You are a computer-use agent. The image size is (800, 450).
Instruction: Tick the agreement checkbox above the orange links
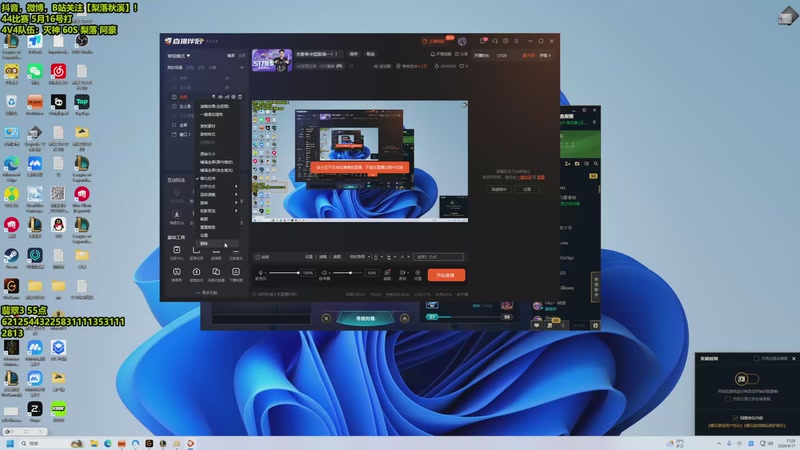point(735,418)
